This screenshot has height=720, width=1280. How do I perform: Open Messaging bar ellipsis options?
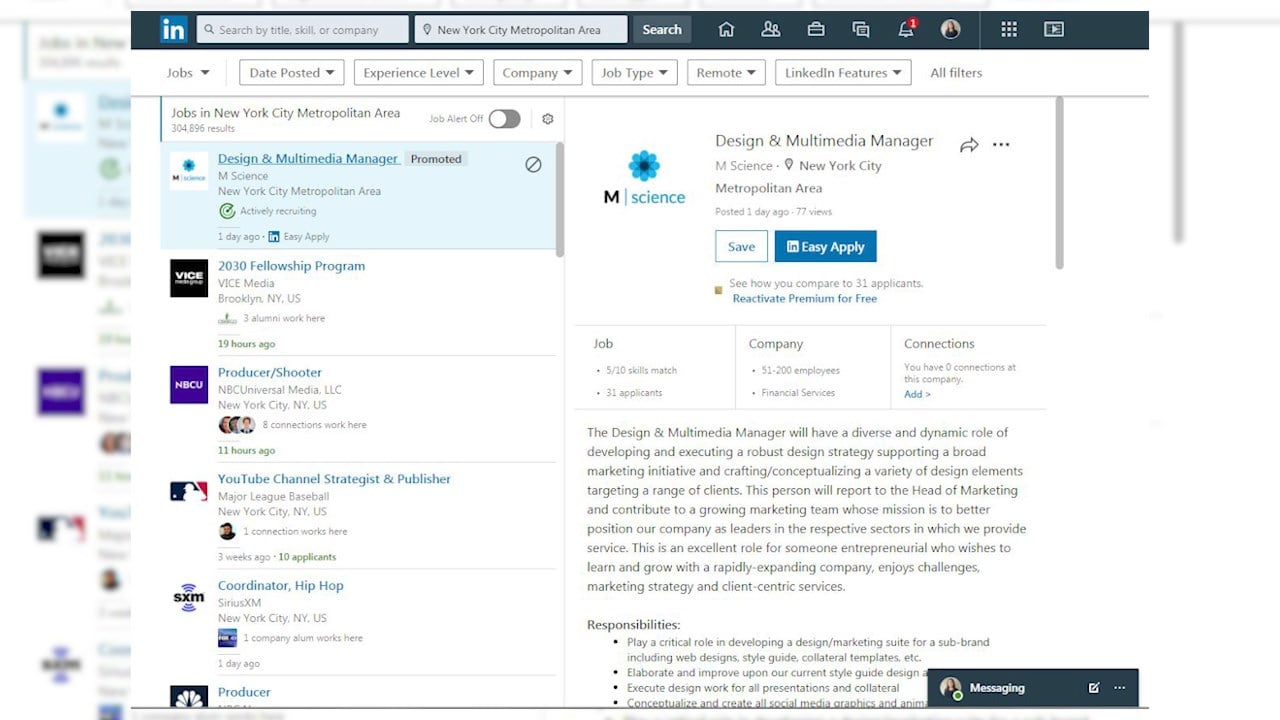(x=1119, y=688)
